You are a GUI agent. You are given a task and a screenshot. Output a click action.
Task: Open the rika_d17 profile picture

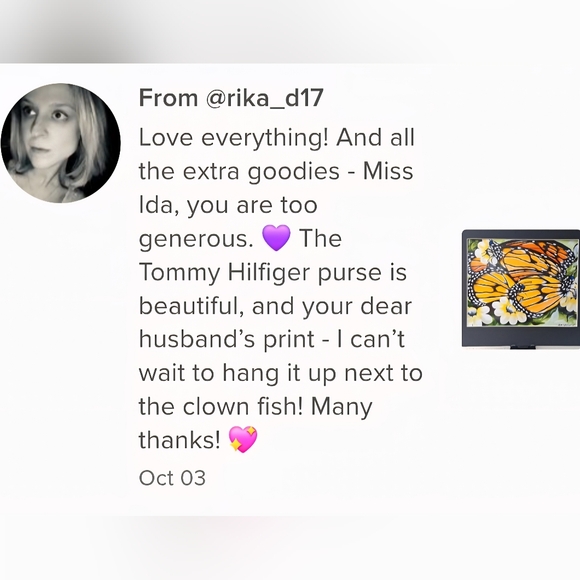[x=61, y=143]
